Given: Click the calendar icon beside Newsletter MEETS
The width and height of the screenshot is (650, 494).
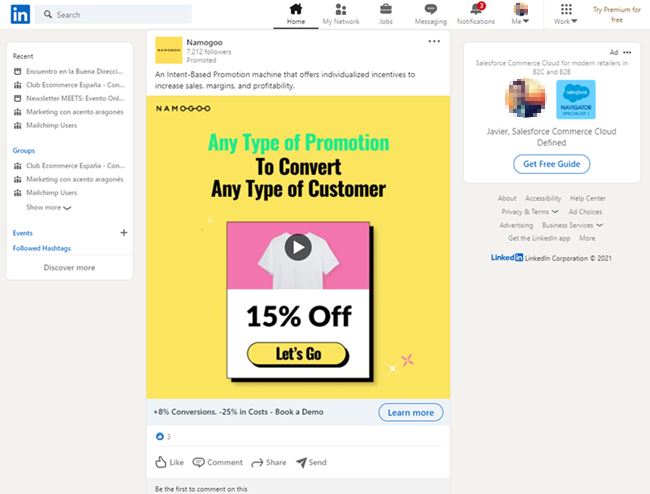Looking at the screenshot, I should [x=17, y=98].
